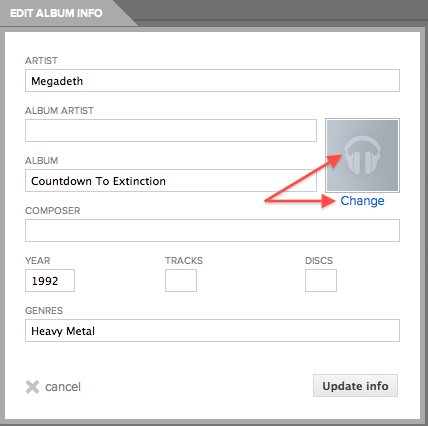The image size is (428, 426).
Task: Click into the Album field Countdown To Extinction
Action: point(171,180)
